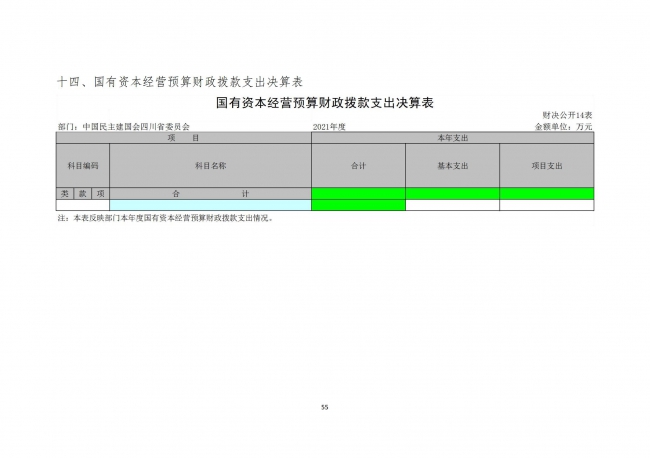
Task: Click the 基本支出 column header
Action: [452, 165]
